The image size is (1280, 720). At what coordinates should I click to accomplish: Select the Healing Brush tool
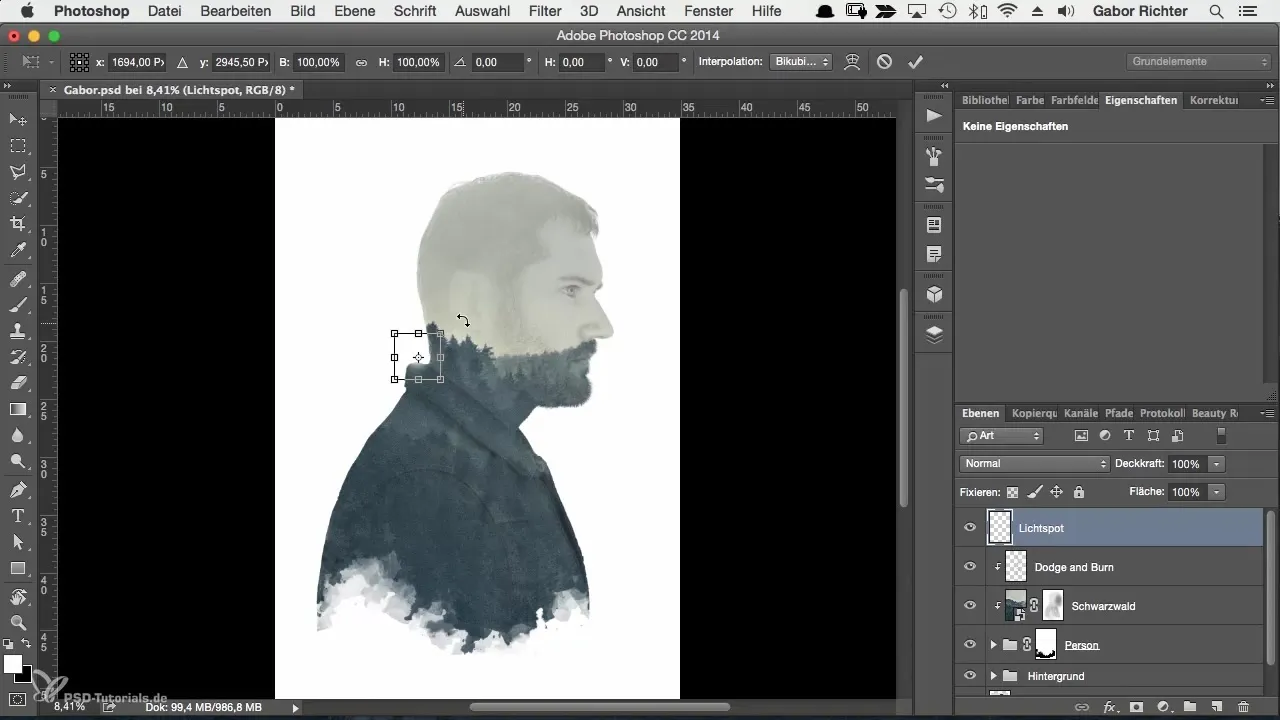[18, 279]
